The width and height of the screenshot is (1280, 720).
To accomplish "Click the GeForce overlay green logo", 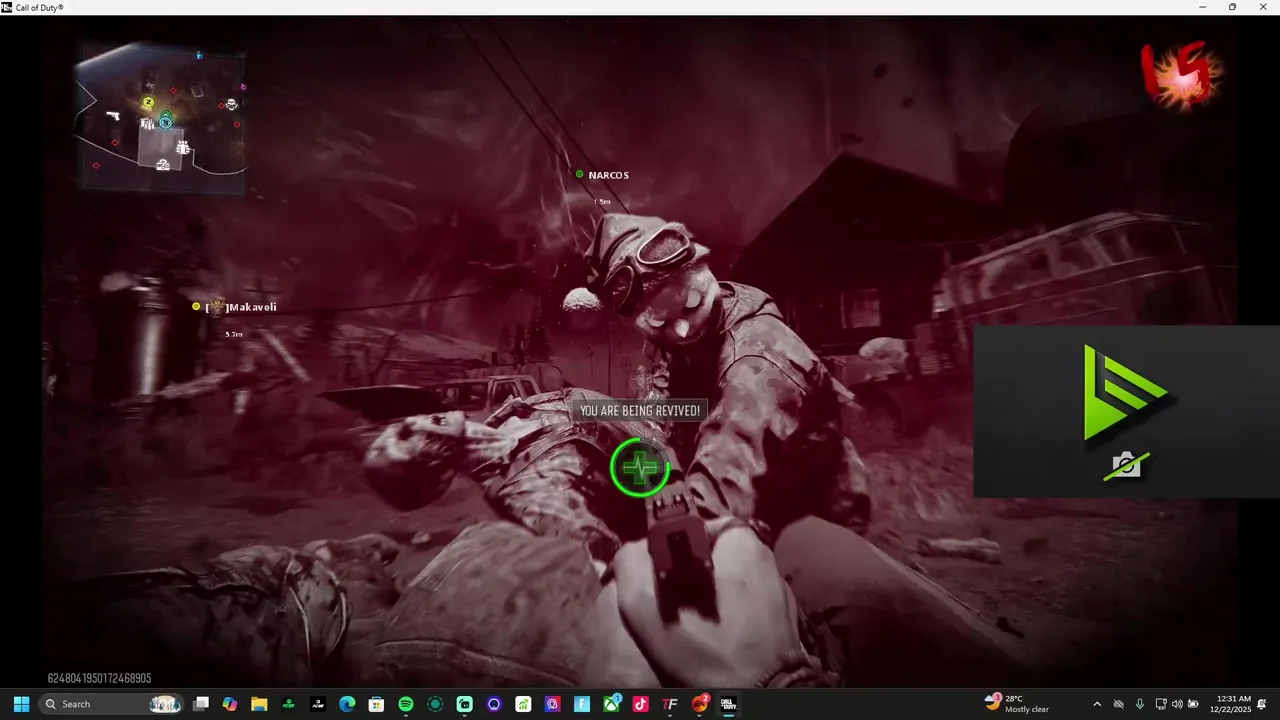I will [1125, 392].
